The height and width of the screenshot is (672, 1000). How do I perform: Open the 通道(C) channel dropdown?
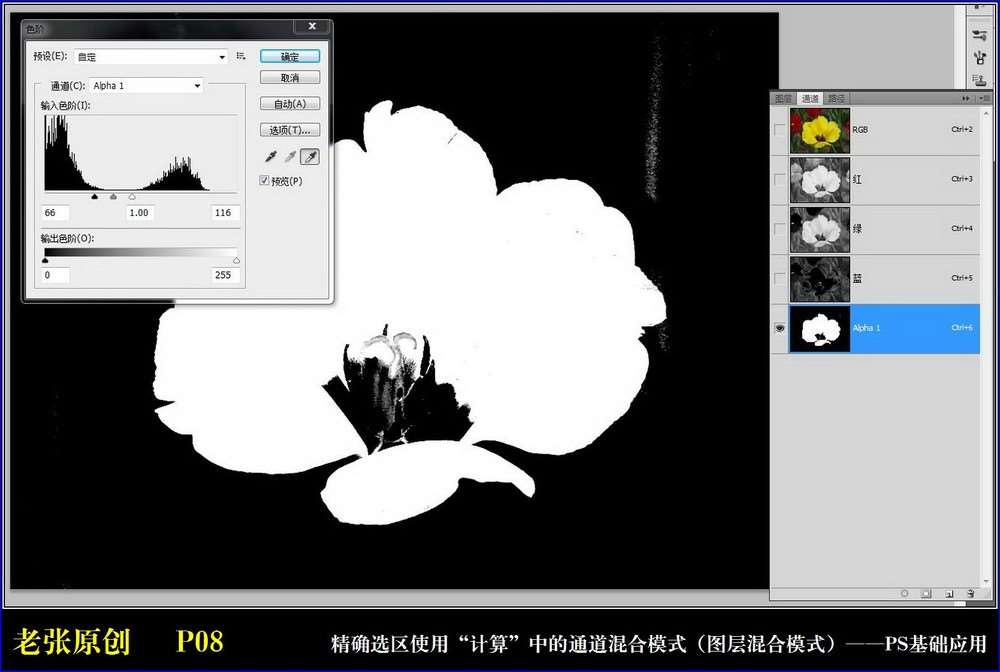pos(147,86)
